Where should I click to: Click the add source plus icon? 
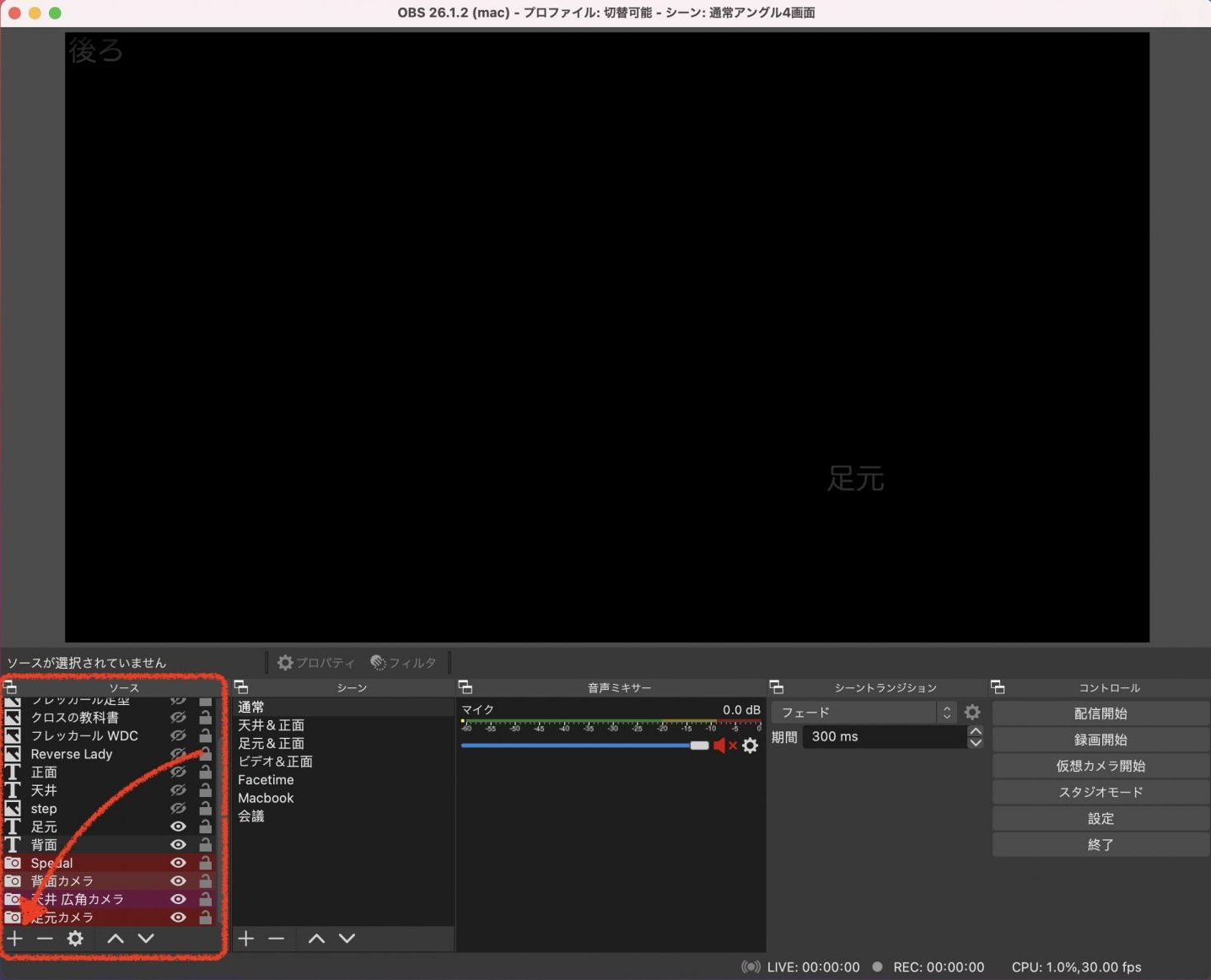14,939
